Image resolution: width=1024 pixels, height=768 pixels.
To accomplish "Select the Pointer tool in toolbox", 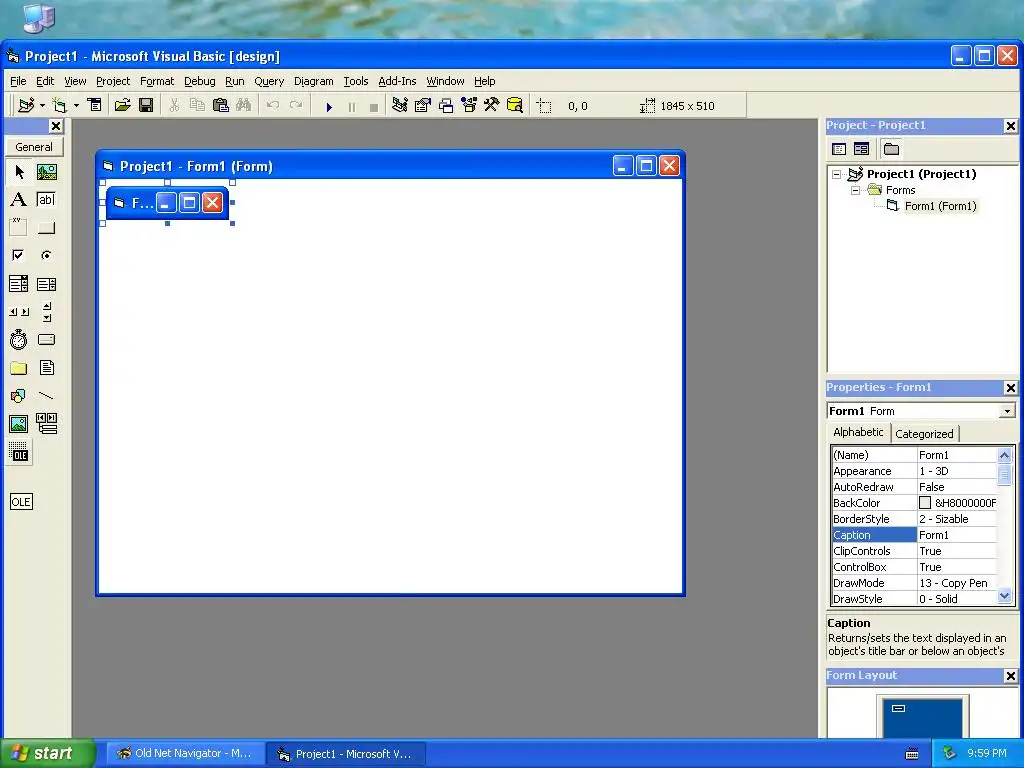I will pyautogui.click(x=19, y=172).
